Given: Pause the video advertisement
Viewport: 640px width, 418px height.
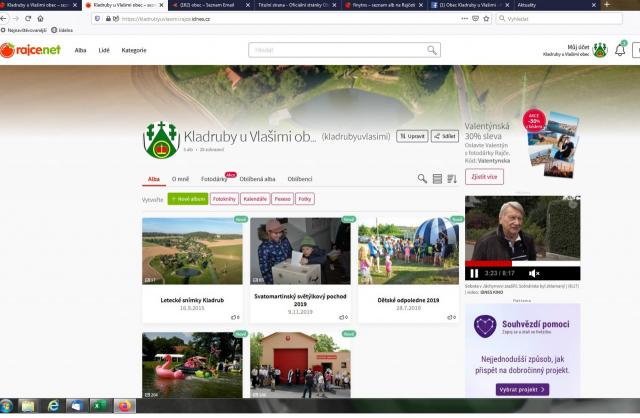Looking at the screenshot, I should point(474,273).
